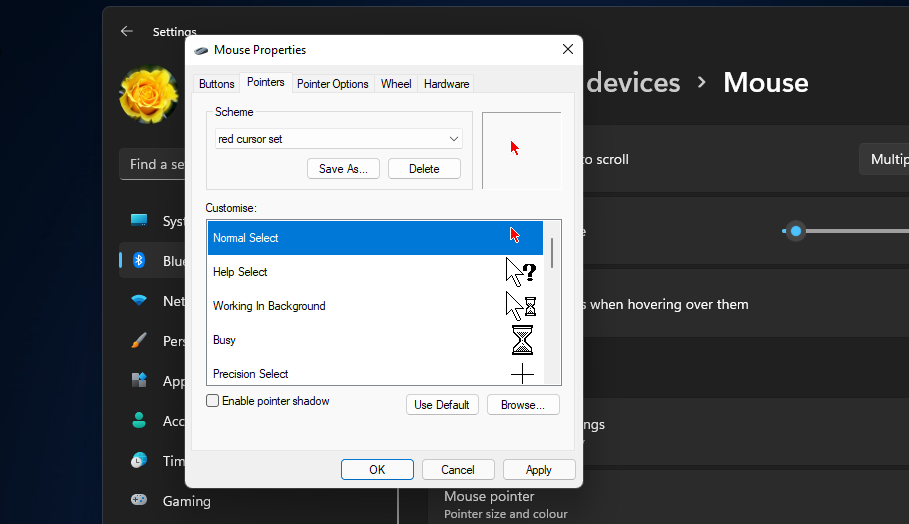909x524 pixels.
Task: Open Time & language via clock icon
Action: 139,460
